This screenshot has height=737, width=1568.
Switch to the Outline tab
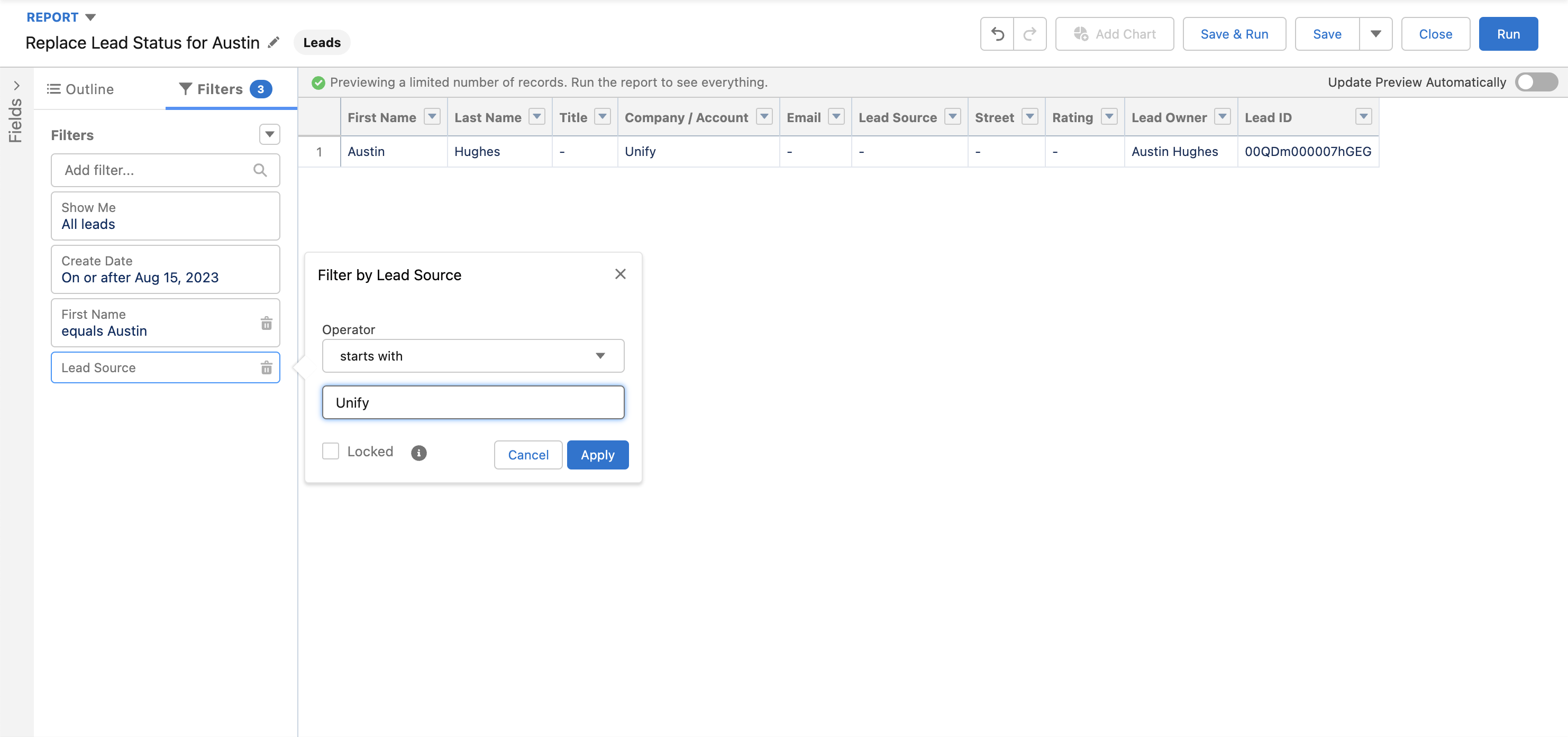click(x=80, y=89)
